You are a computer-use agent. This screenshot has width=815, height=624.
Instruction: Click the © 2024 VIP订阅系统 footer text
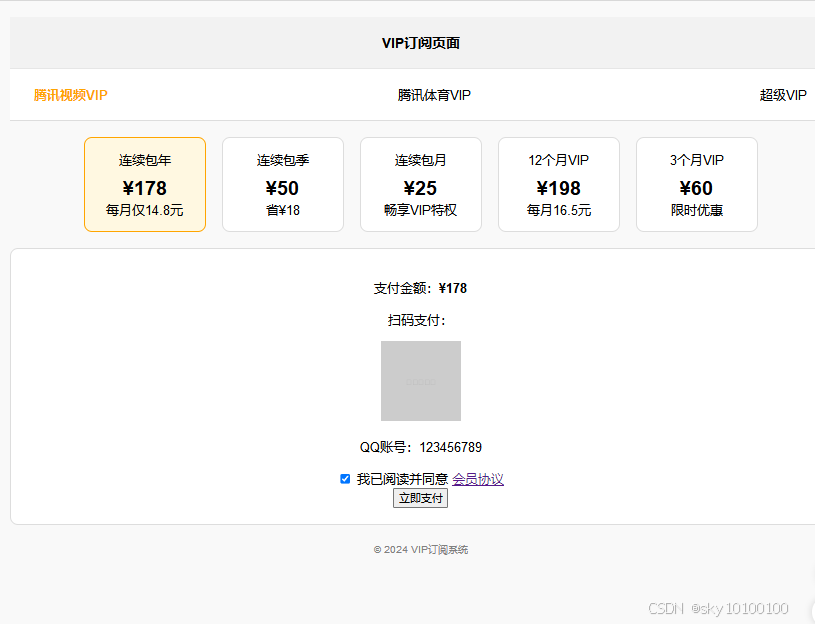tap(421, 550)
